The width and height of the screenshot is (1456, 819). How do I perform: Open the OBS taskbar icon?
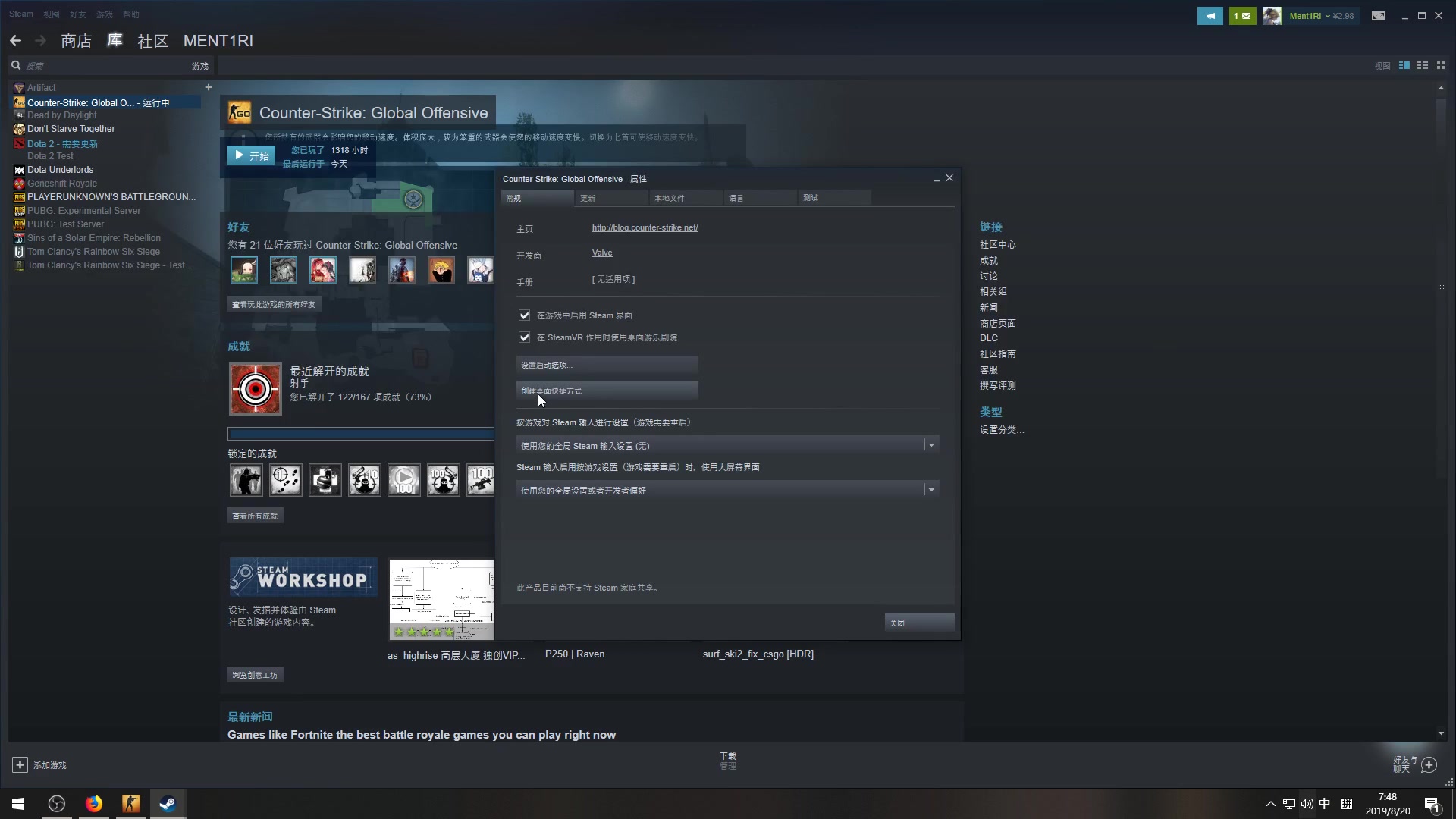57,804
